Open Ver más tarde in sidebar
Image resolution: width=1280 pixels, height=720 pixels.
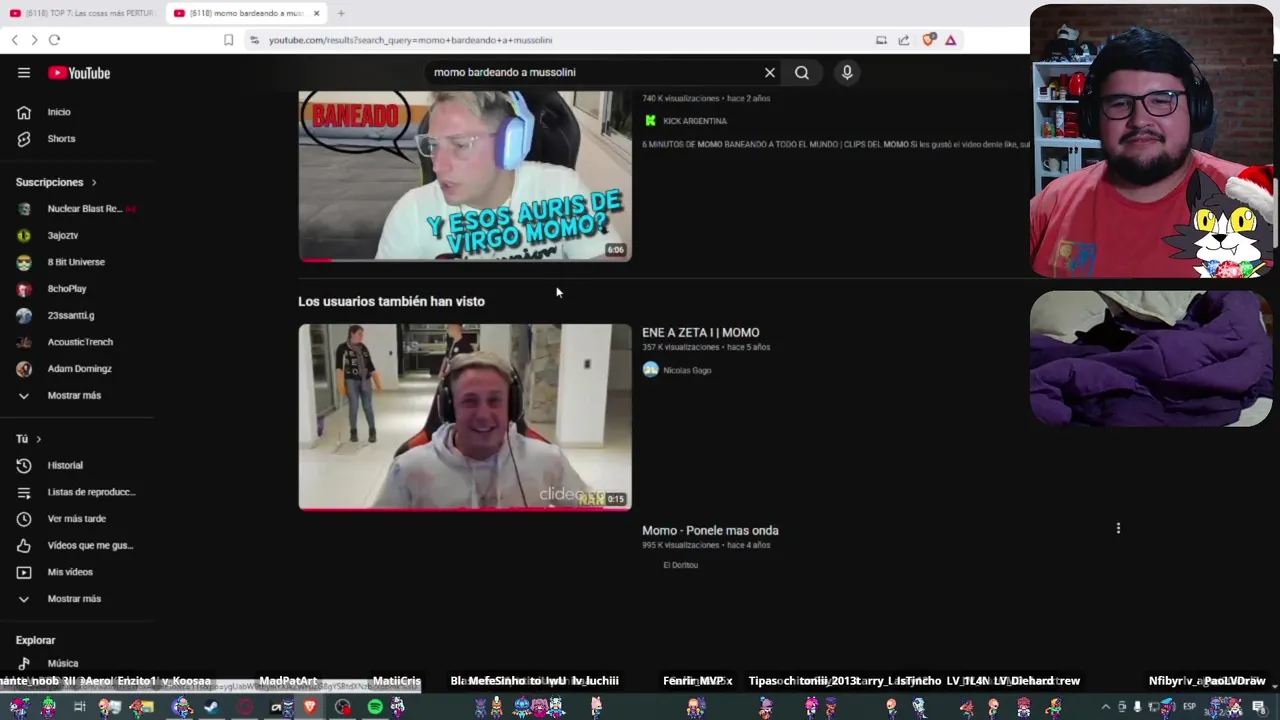point(76,519)
